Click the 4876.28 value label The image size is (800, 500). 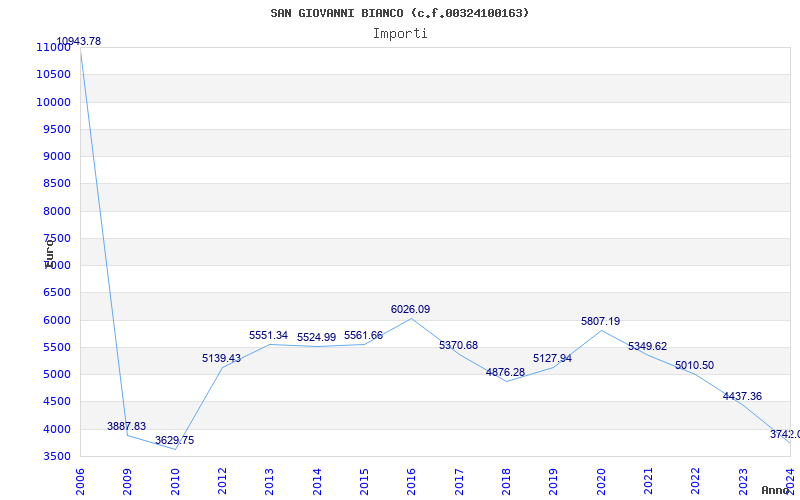pos(505,373)
